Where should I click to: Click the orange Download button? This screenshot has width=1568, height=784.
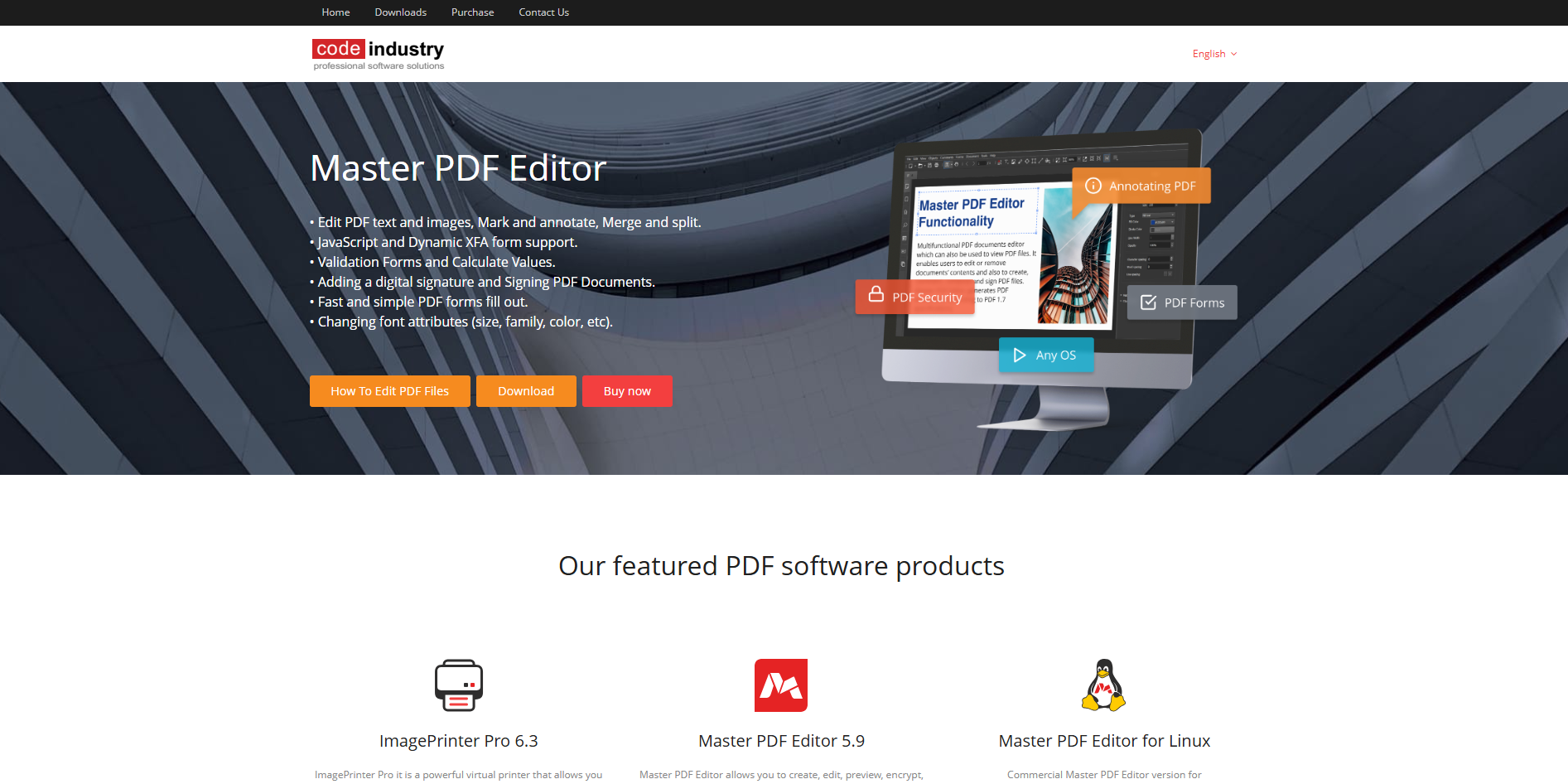[526, 391]
